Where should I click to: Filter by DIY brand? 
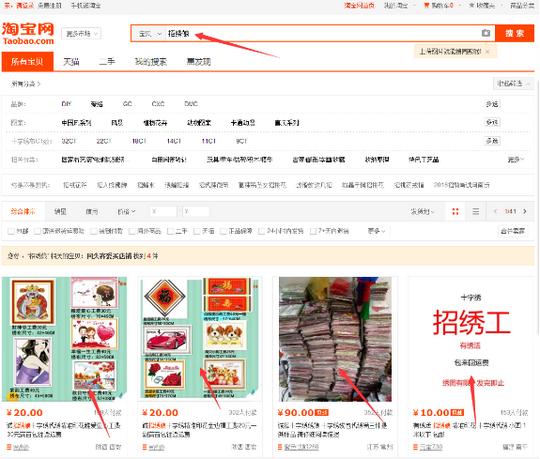[x=66, y=104]
